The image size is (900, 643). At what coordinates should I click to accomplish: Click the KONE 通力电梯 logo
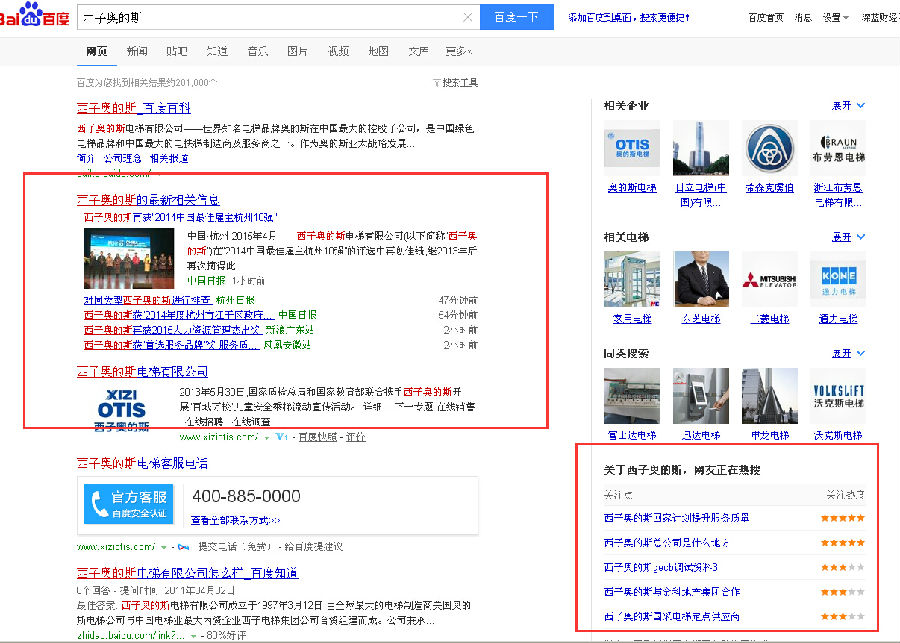[x=838, y=278]
